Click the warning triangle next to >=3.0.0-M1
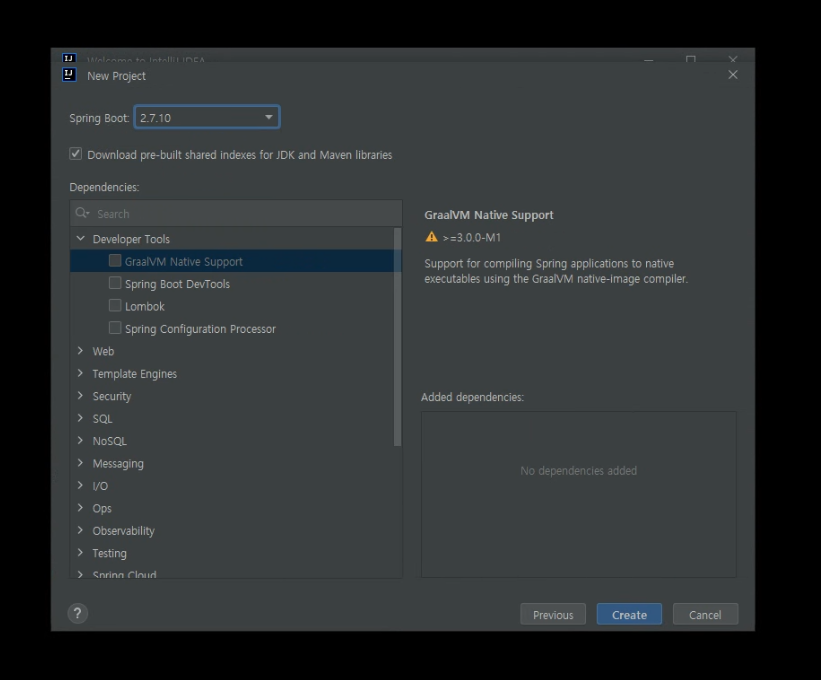The height and width of the screenshot is (680, 821). pos(431,237)
